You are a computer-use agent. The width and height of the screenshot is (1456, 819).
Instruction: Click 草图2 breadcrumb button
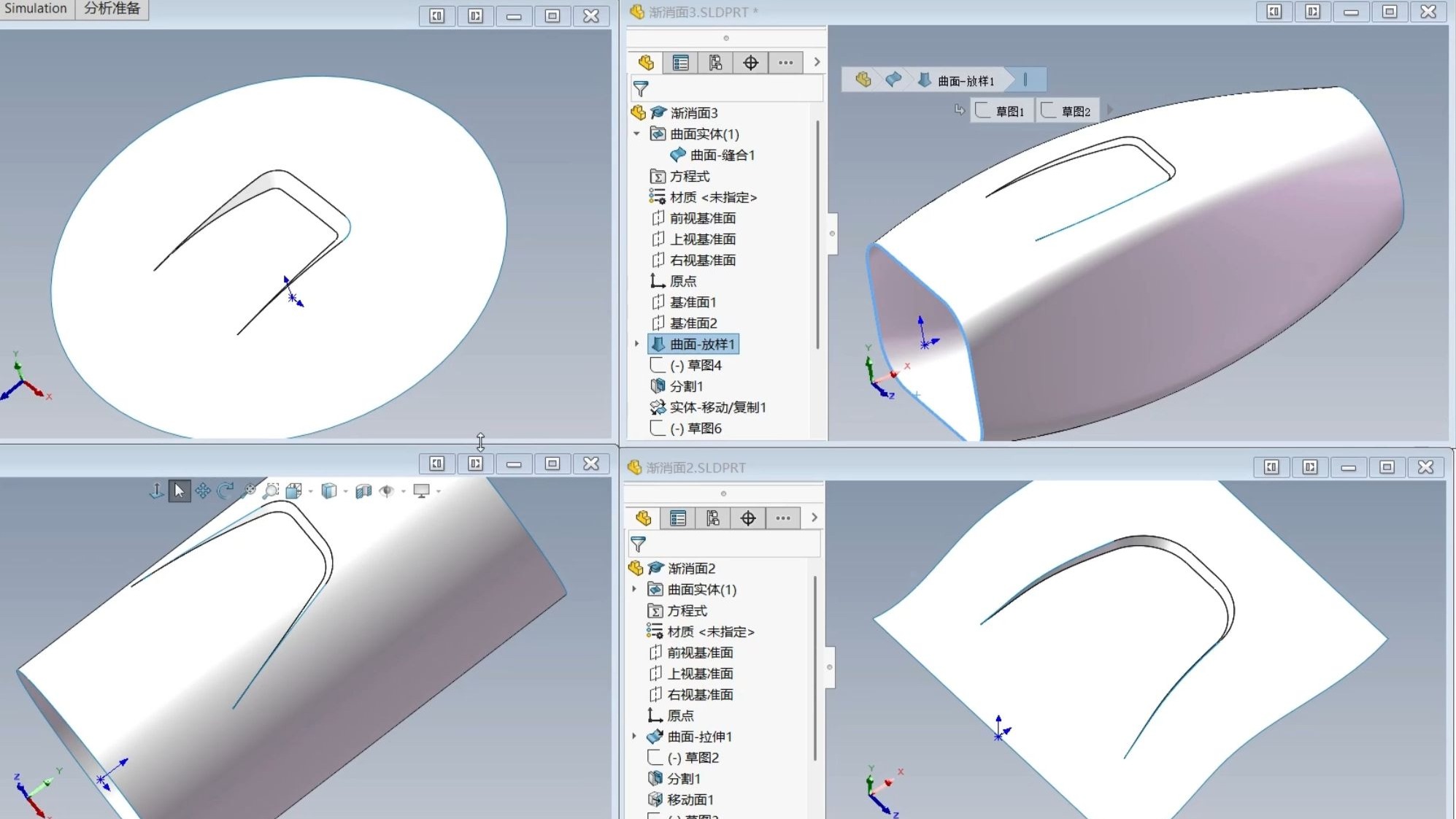1067,111
